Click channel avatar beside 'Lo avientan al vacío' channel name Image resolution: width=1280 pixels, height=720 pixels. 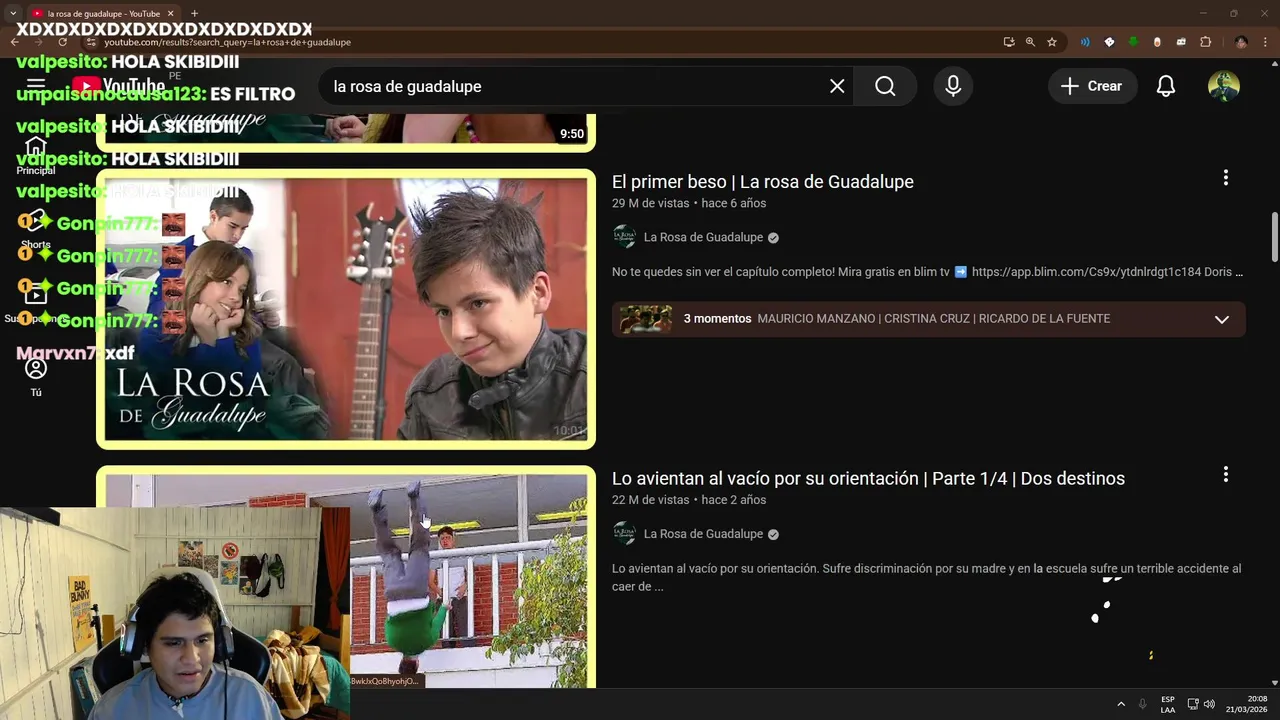point(624,534)
